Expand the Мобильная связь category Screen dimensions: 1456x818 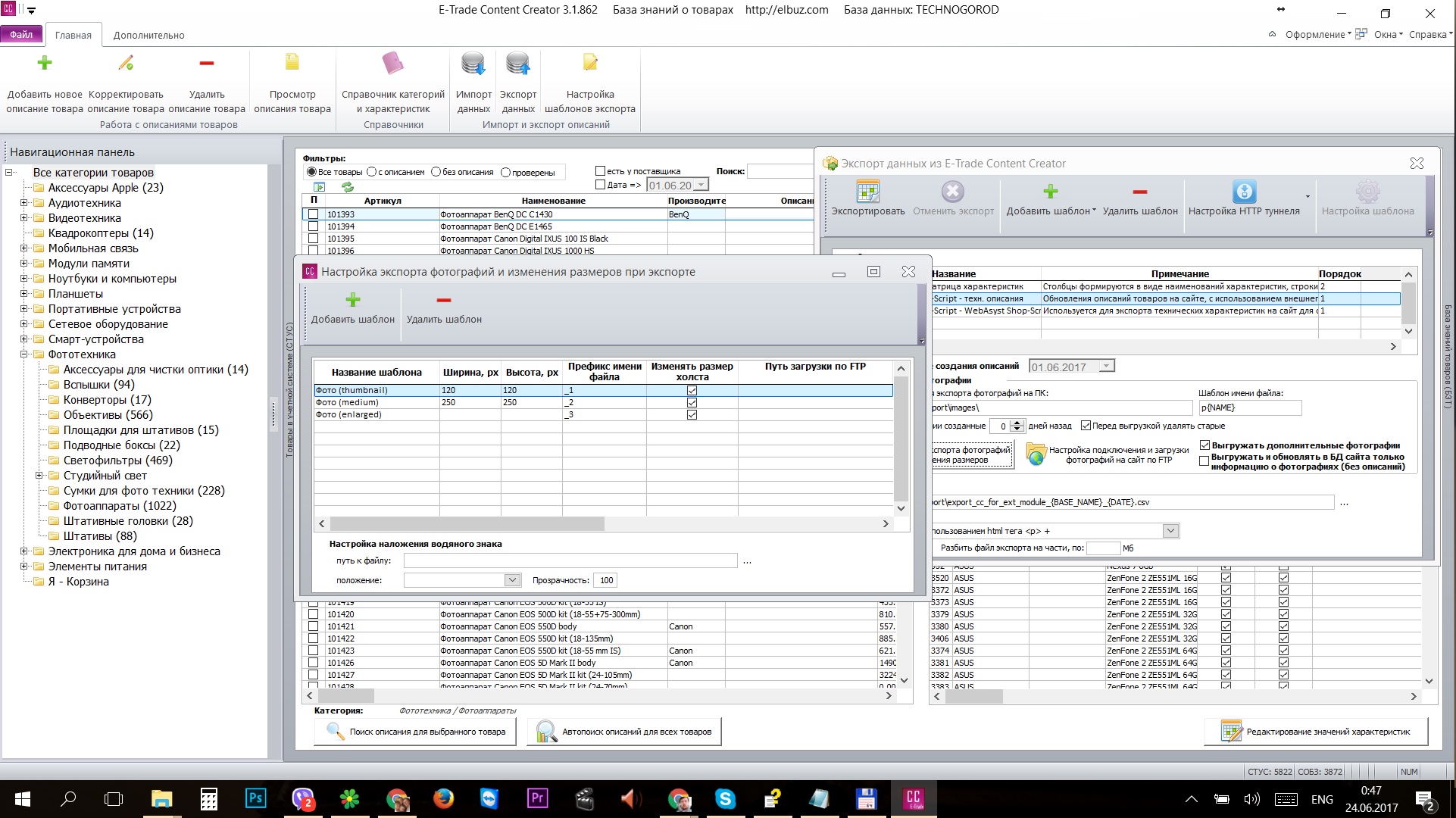pyautogui.click(x=23, y=248)
